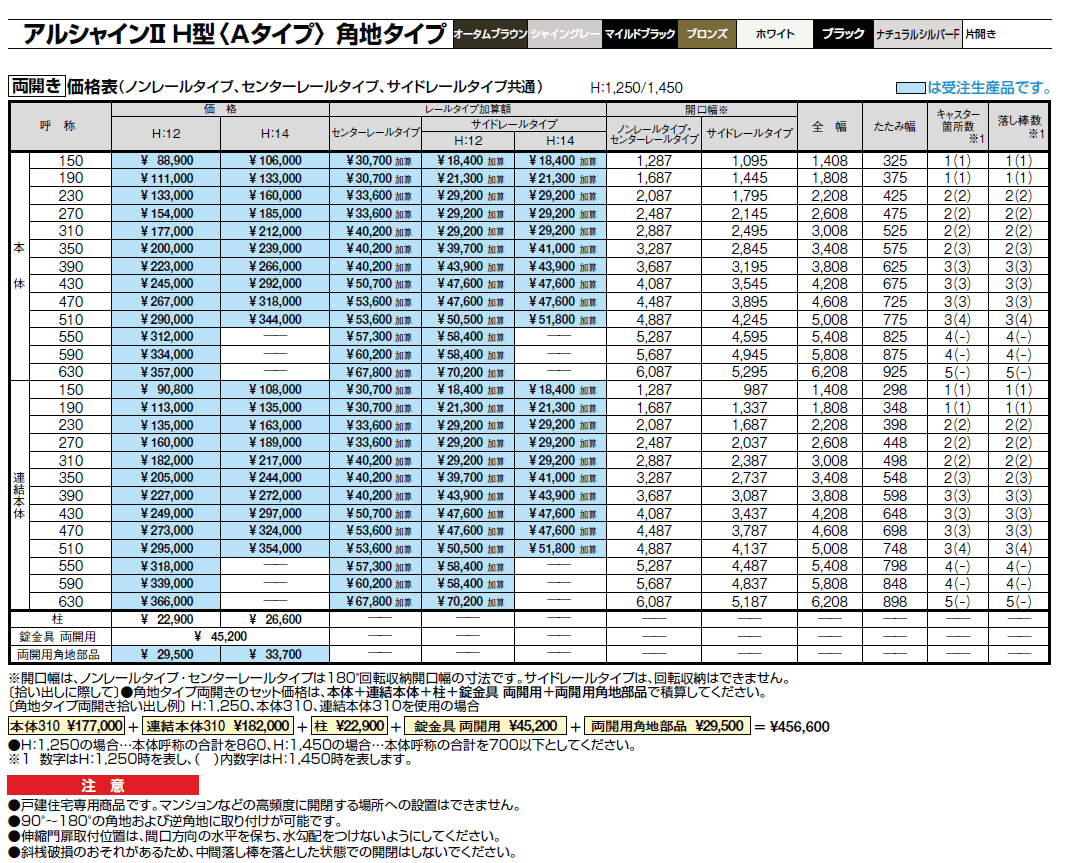The height and width of the screenshot is (863, 1065).
Task: Choose the ナチュラルシルバーF finish
Action: click(919, 33)
